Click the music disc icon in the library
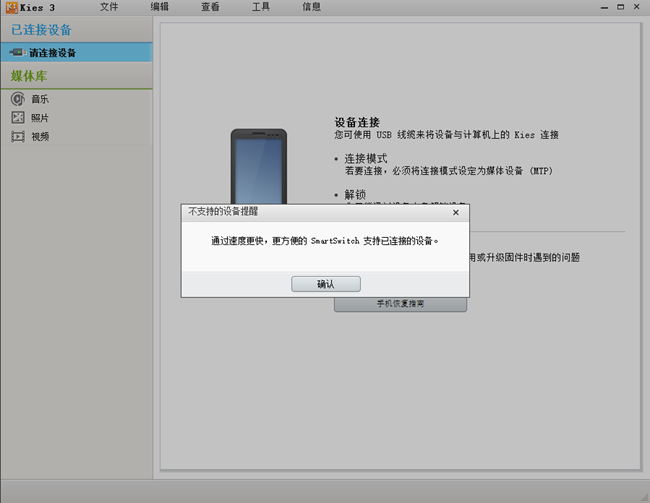The height and width of the screenshot is (503, 650). (17, 99)
